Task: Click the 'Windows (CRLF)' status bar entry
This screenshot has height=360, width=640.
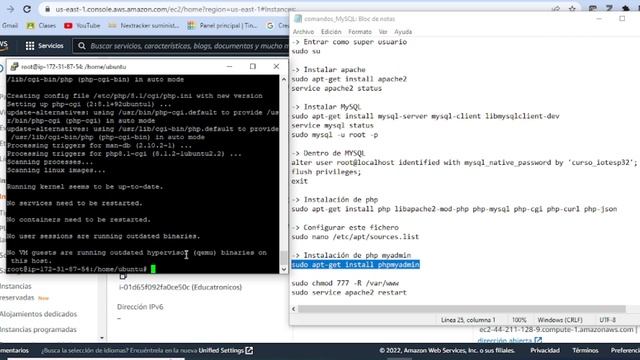Action: (x=560, y=320)
